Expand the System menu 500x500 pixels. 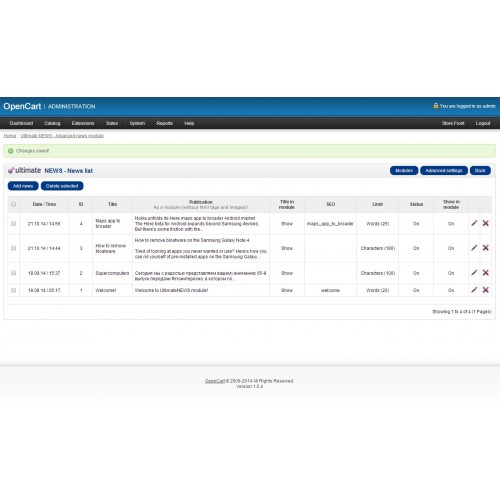[x=137, y=123]
